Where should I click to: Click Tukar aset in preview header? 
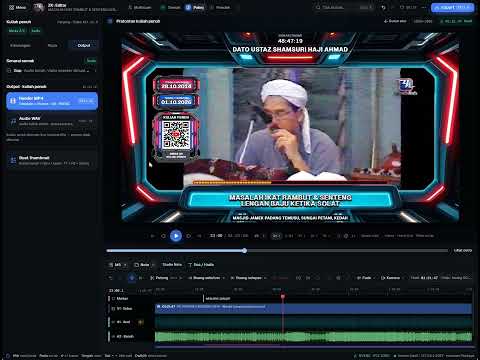pos(395,21)
